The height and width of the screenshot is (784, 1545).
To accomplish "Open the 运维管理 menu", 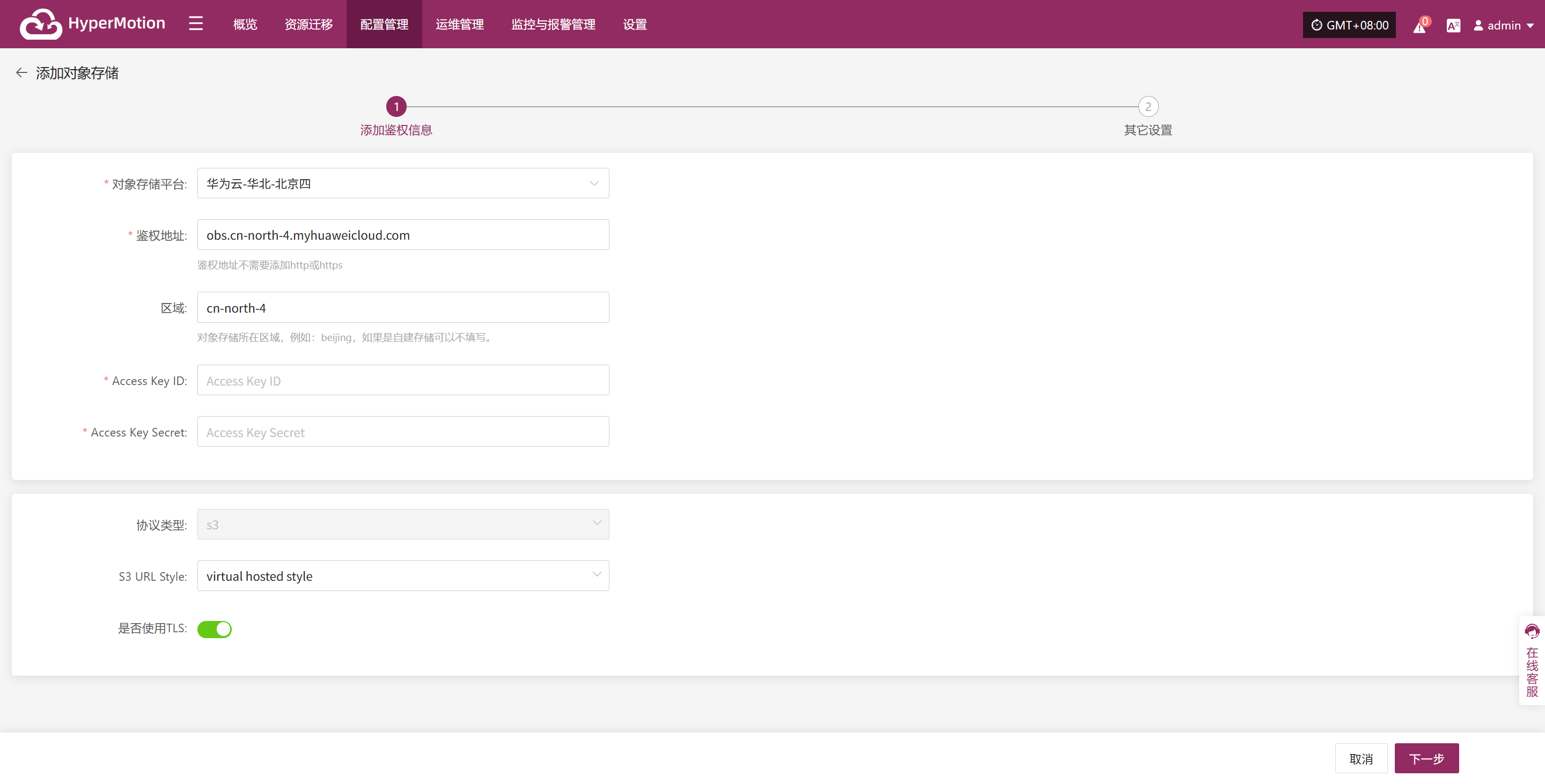I will (x=459, y=25).
